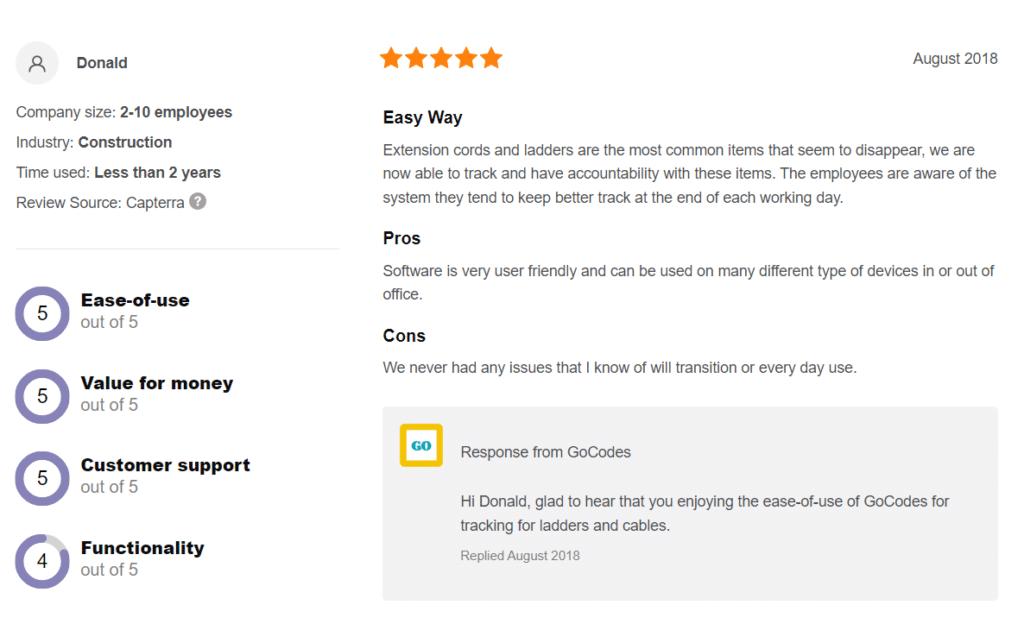Click the reviewer name Donald
The image size is (1024, 624).
pos(102,63)
